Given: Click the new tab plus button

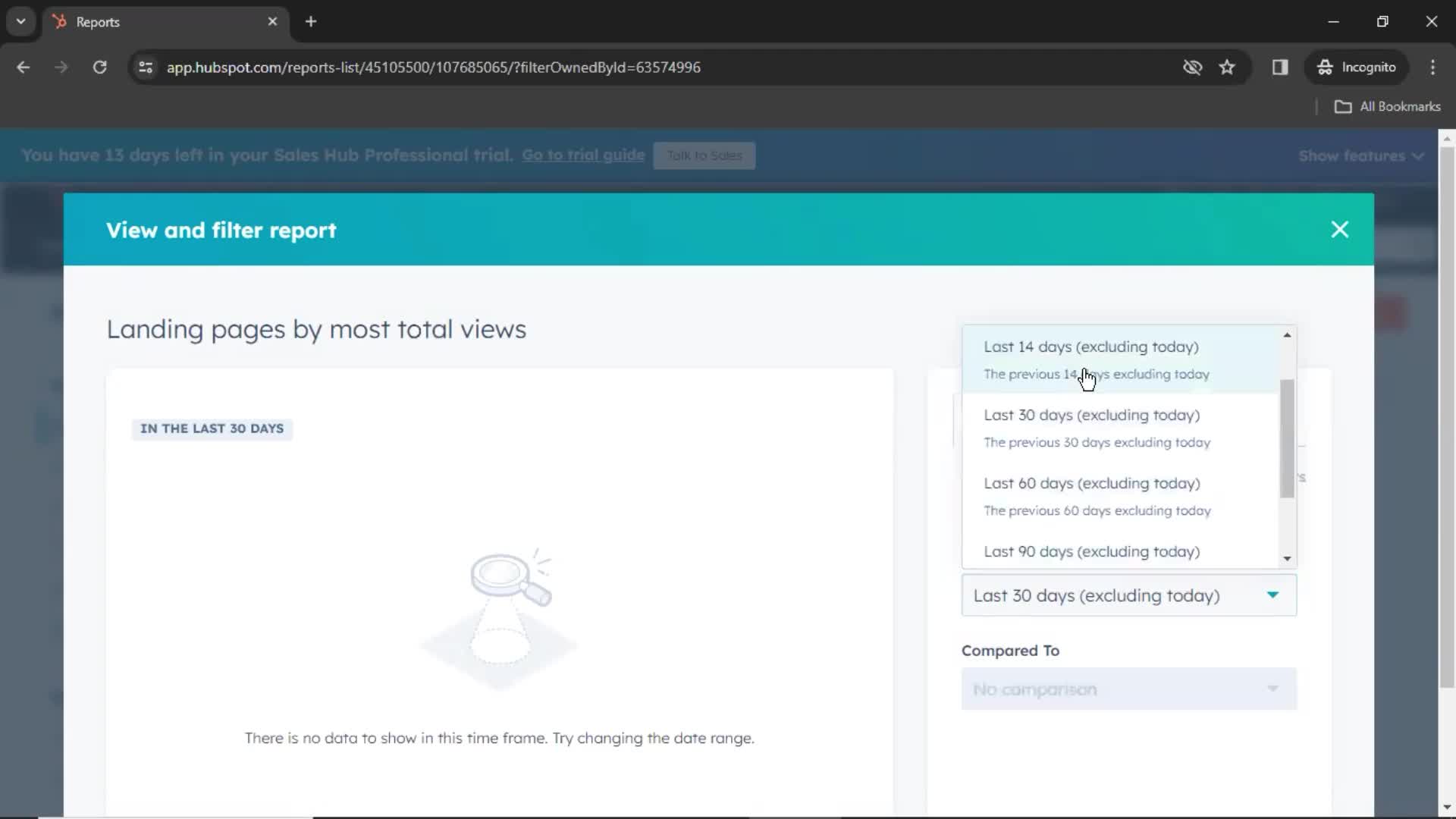Looking at the screenshot, I should click(x=311, y=22).
